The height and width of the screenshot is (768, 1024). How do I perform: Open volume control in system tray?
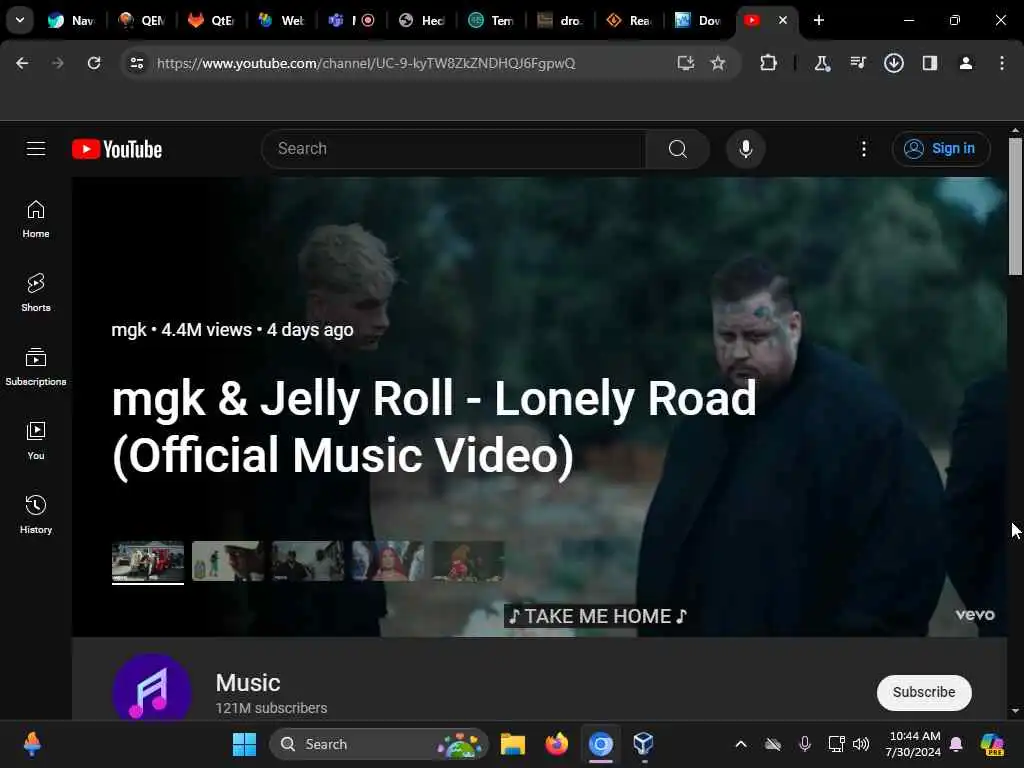click(x=861, y=744)
